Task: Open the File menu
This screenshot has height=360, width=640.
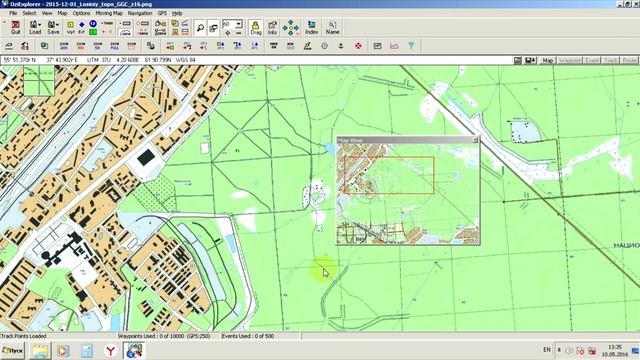Action: click(x=13, y=13)
